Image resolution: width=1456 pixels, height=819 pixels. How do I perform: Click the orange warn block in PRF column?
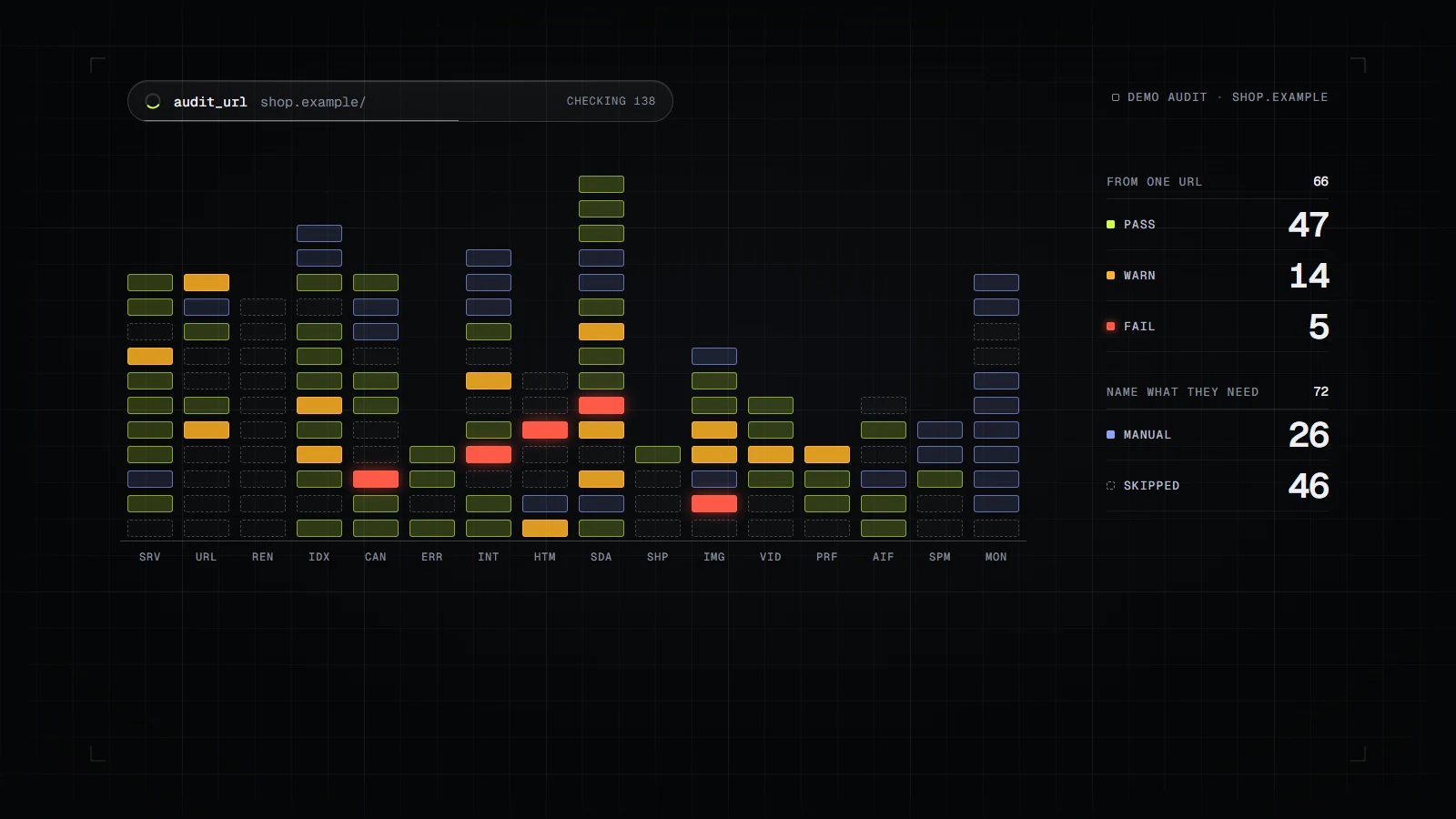point(827,454)
